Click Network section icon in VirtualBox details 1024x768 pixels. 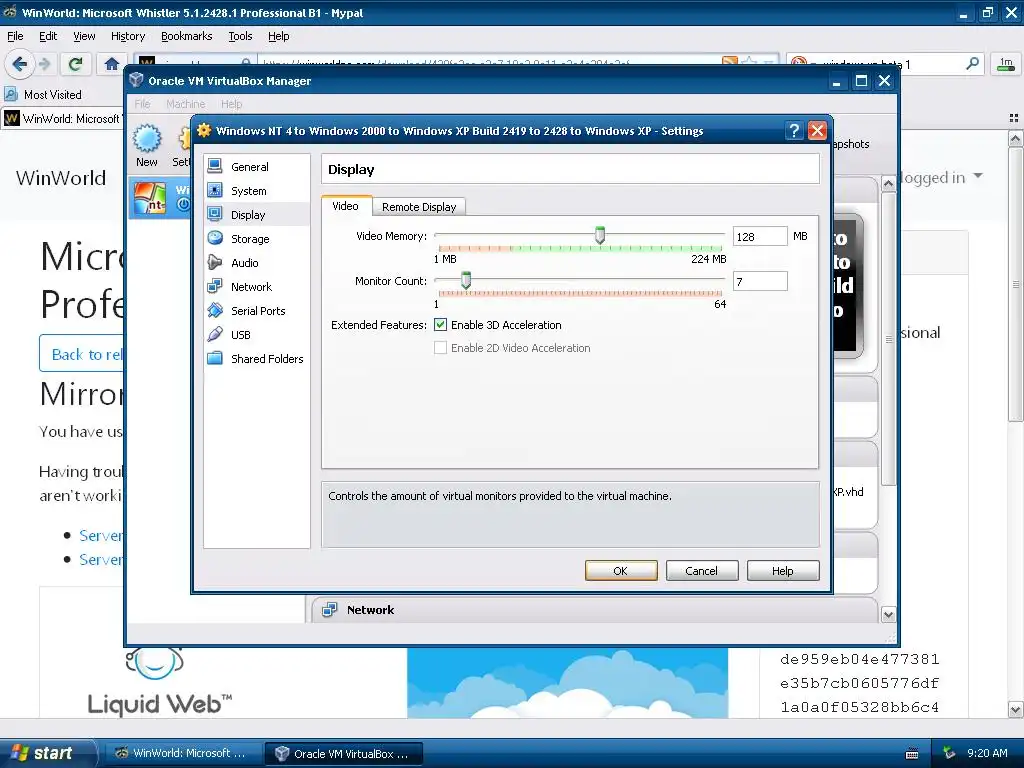[x=330, y=610]
